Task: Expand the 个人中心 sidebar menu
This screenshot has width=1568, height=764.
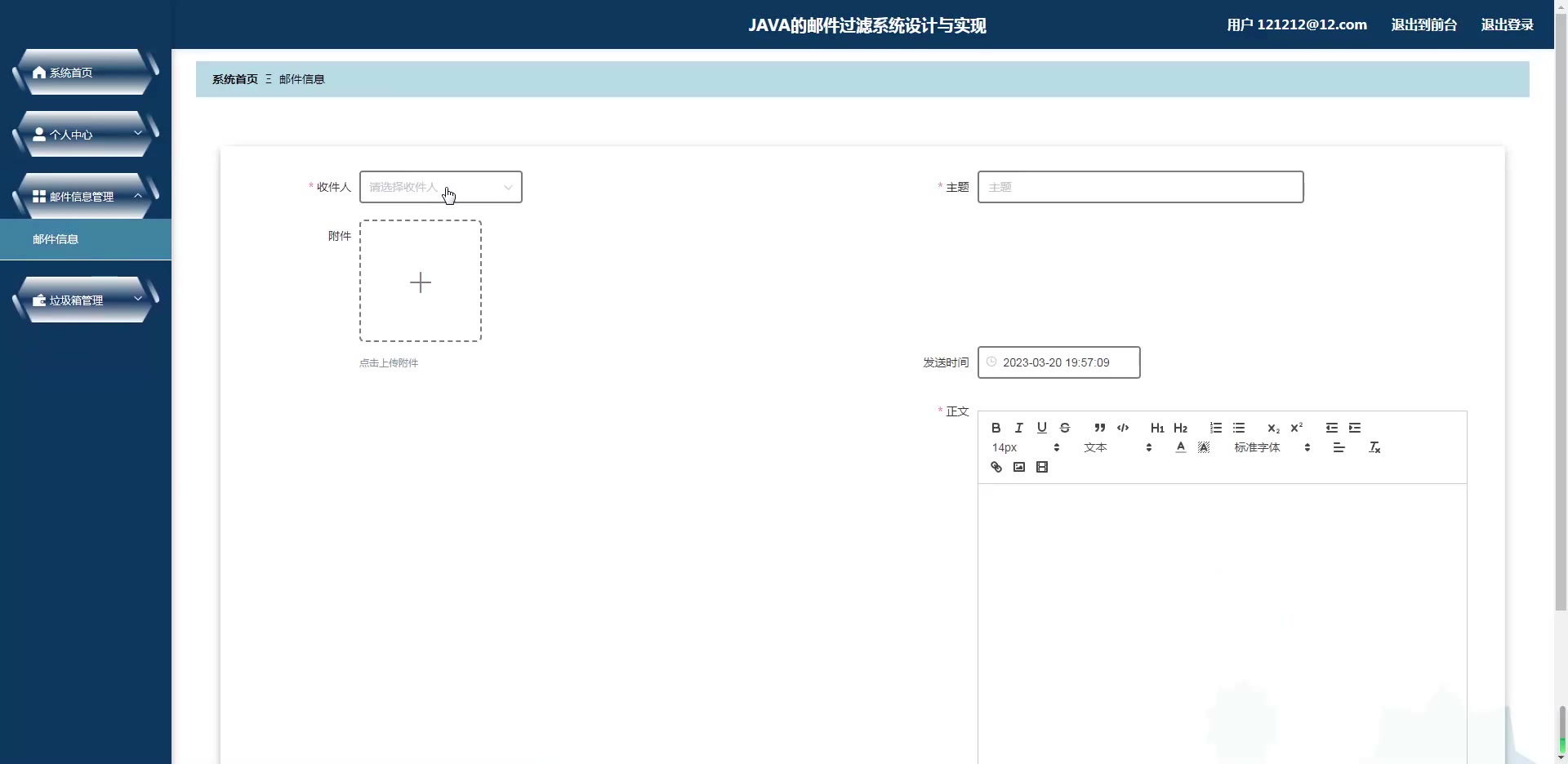Action: coord(85,135)
